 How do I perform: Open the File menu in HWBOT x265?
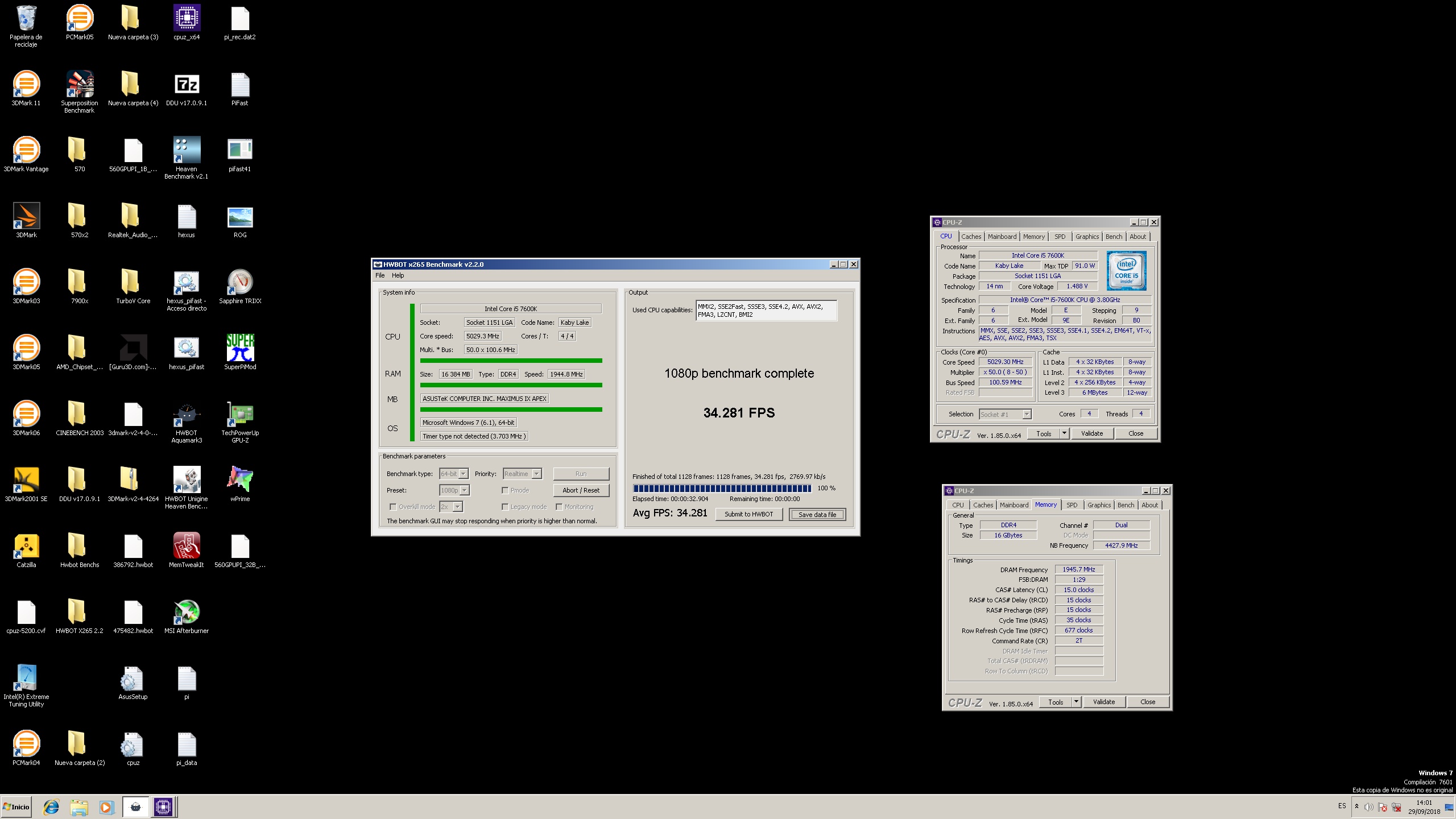tap(380, 275)
